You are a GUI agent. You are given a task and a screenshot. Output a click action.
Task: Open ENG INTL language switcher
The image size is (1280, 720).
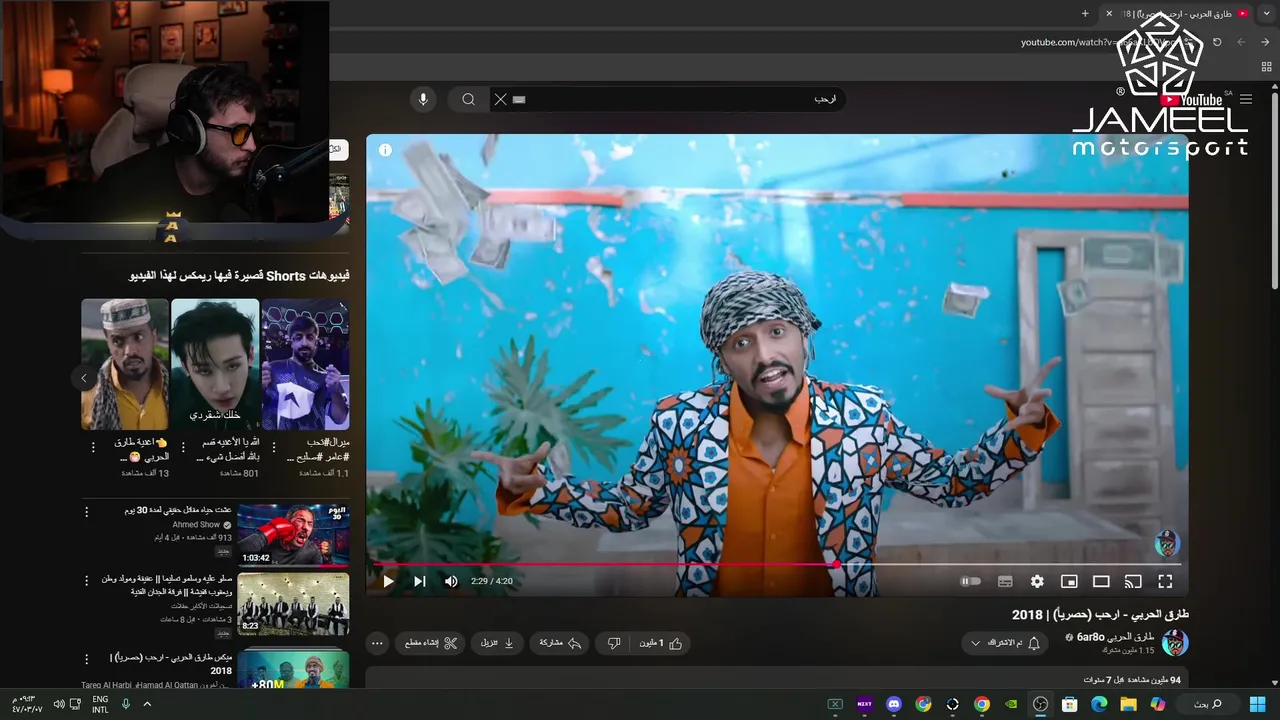(100, 704)
